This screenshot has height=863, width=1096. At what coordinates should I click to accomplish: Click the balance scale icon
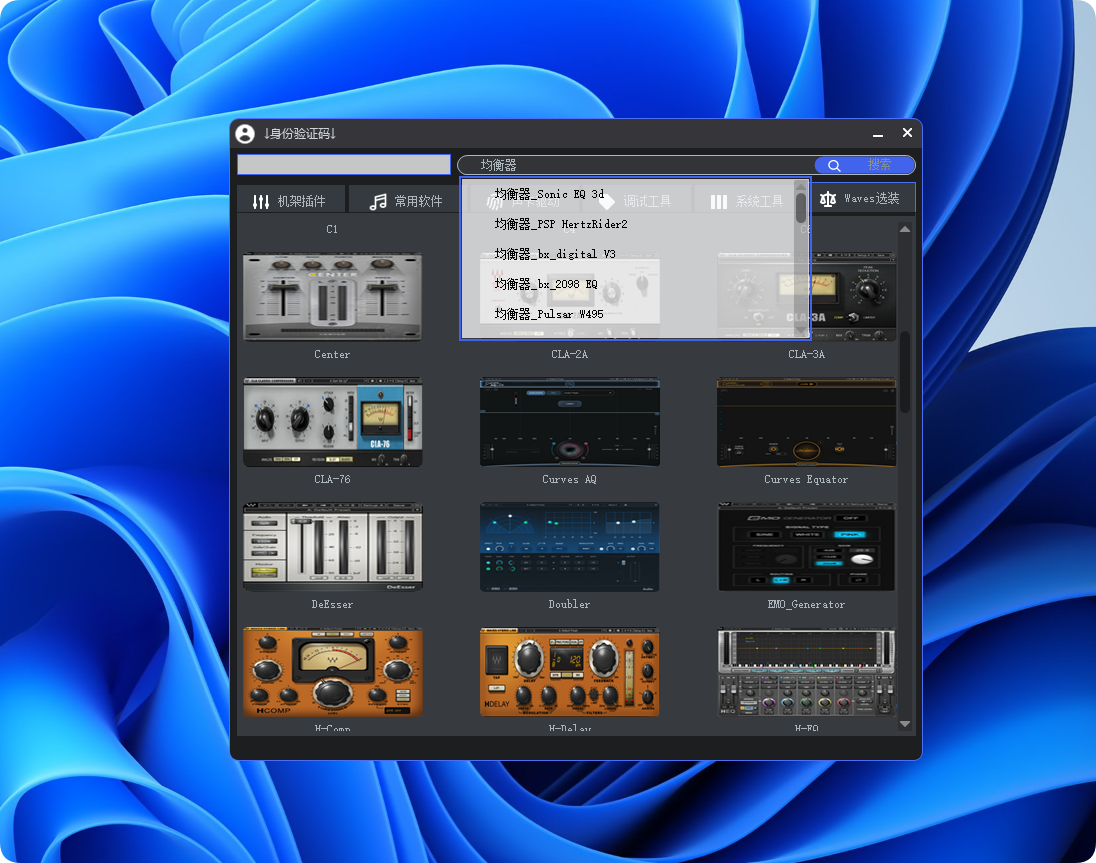point(828,199)
